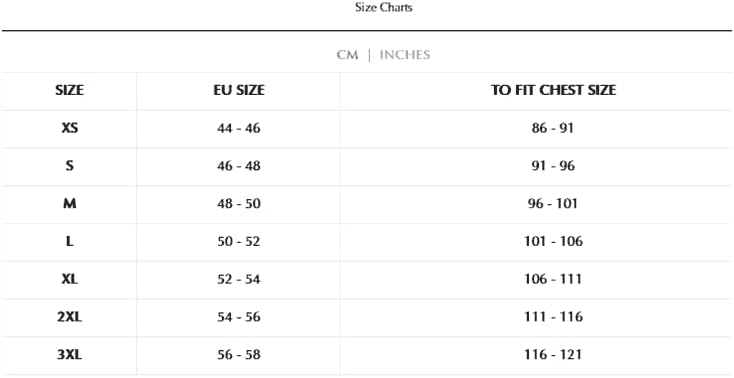The height and width of the screenshot is (378, 734).
Task: Click the XS size row label
Action: pos(69,128)
